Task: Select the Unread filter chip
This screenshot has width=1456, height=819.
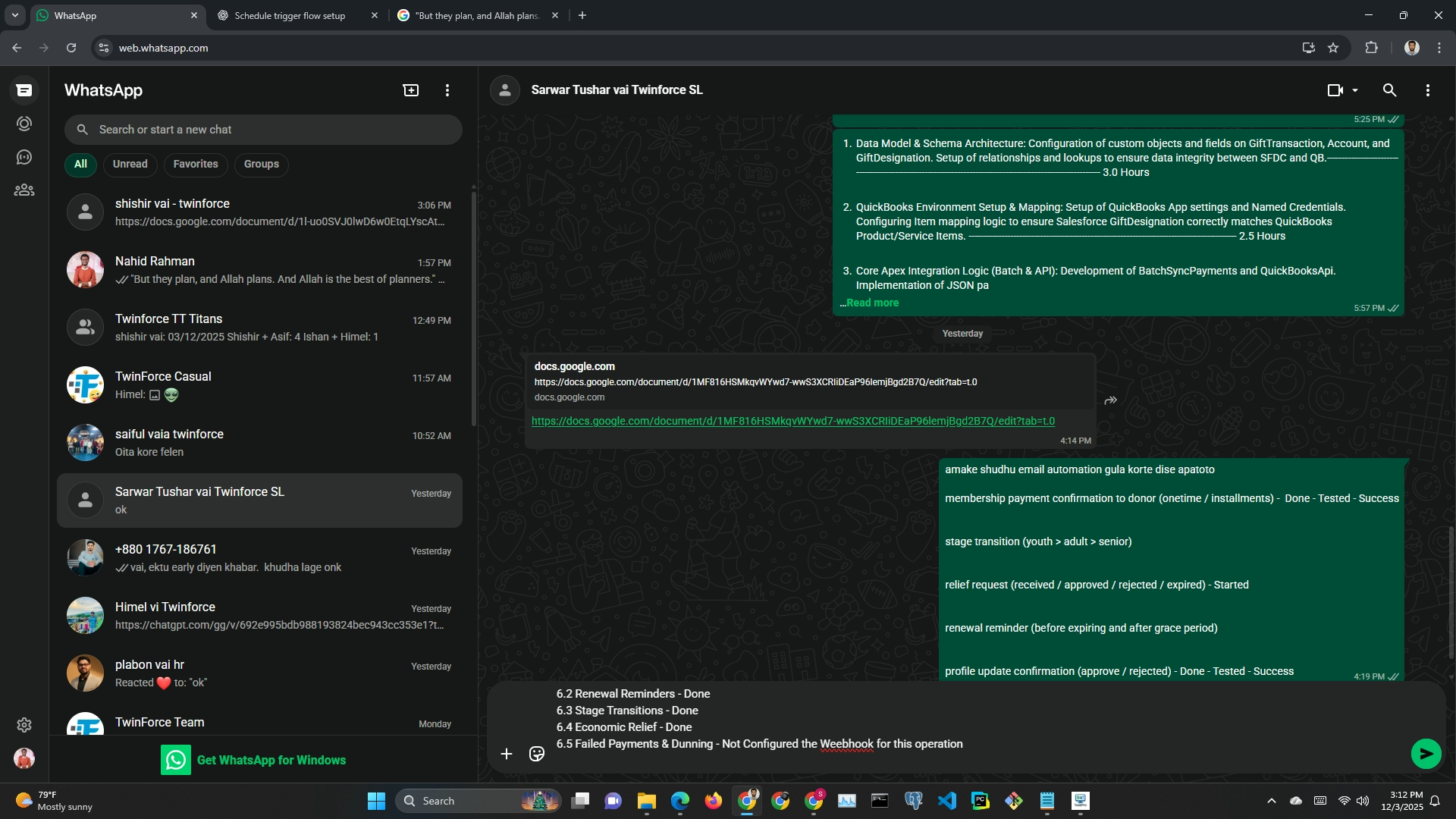Action: point(130,164)
